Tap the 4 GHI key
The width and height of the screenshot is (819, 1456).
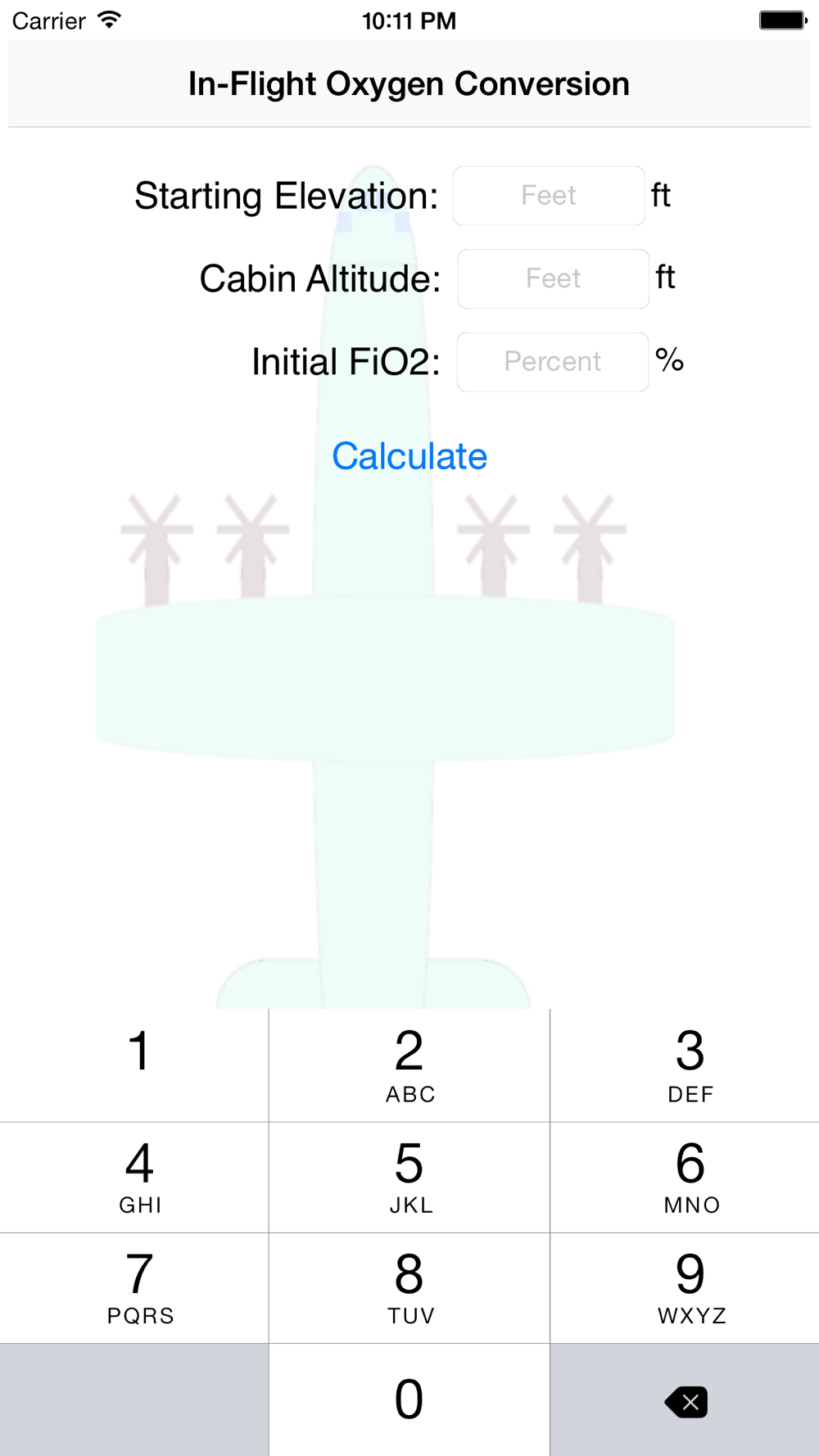click(x=134, y=1178)
